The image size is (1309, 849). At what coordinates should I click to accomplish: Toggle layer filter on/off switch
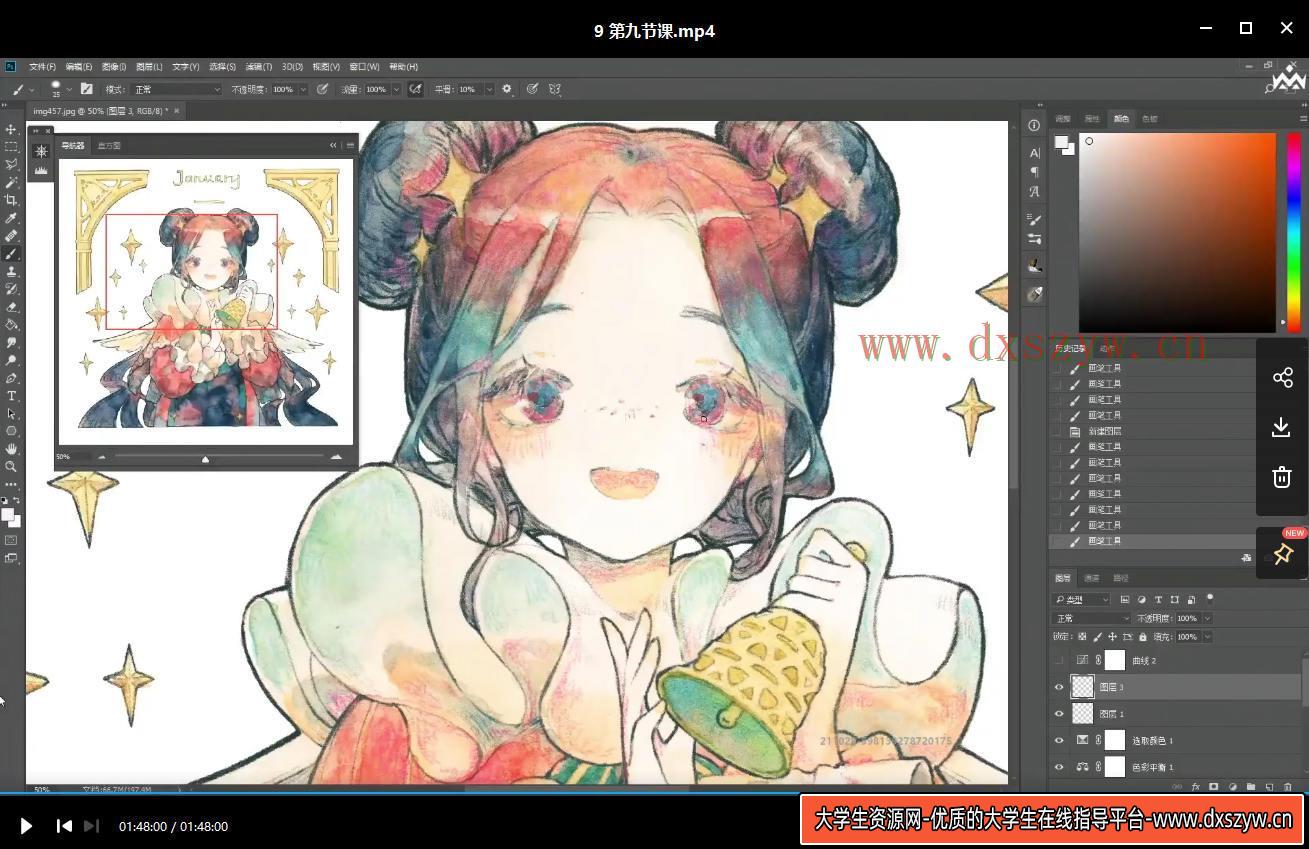click(1210, 598)
